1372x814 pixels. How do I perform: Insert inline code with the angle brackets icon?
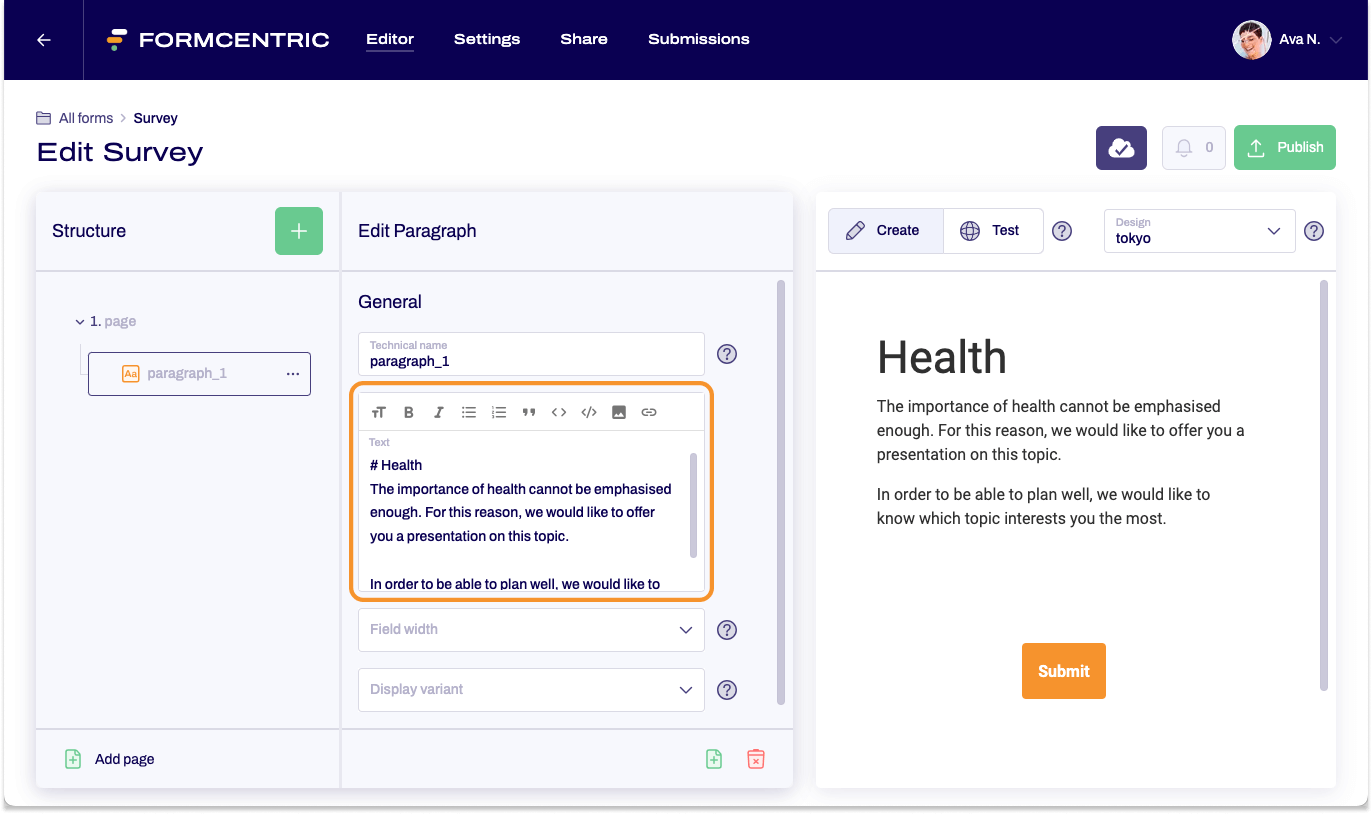click(x=559, y=411)
